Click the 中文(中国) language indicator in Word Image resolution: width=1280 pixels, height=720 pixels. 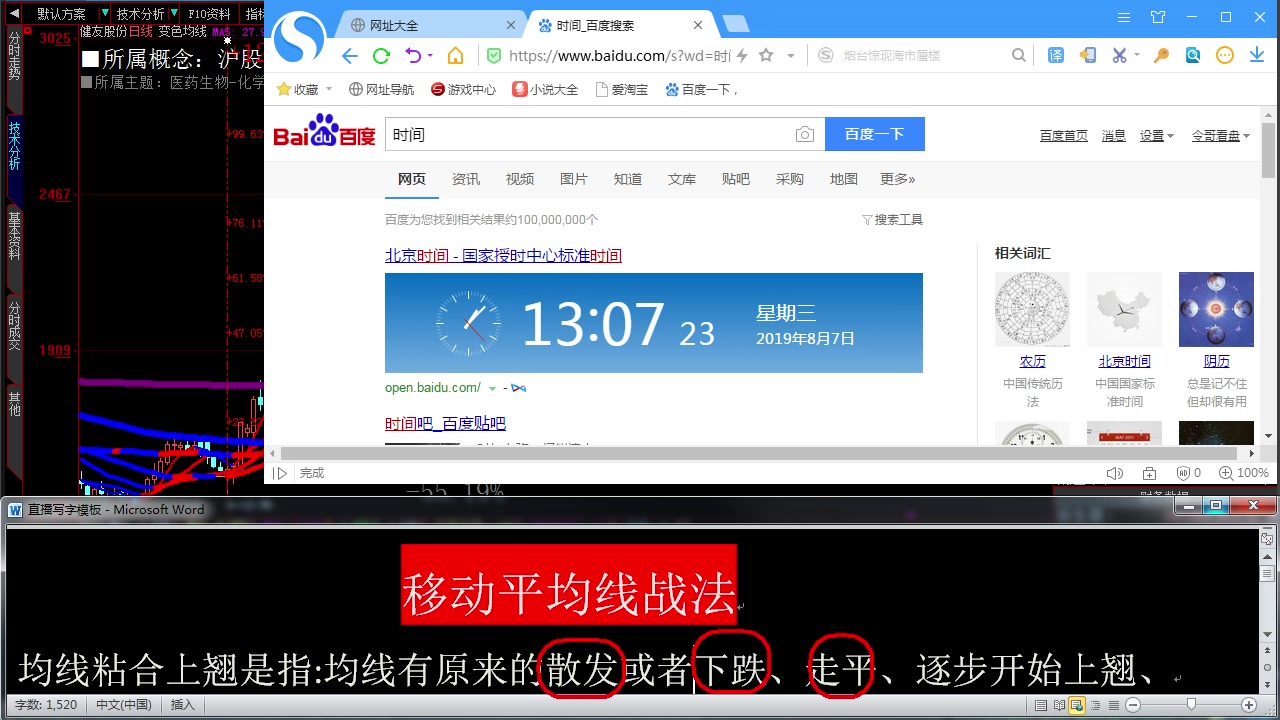[124, 705]
